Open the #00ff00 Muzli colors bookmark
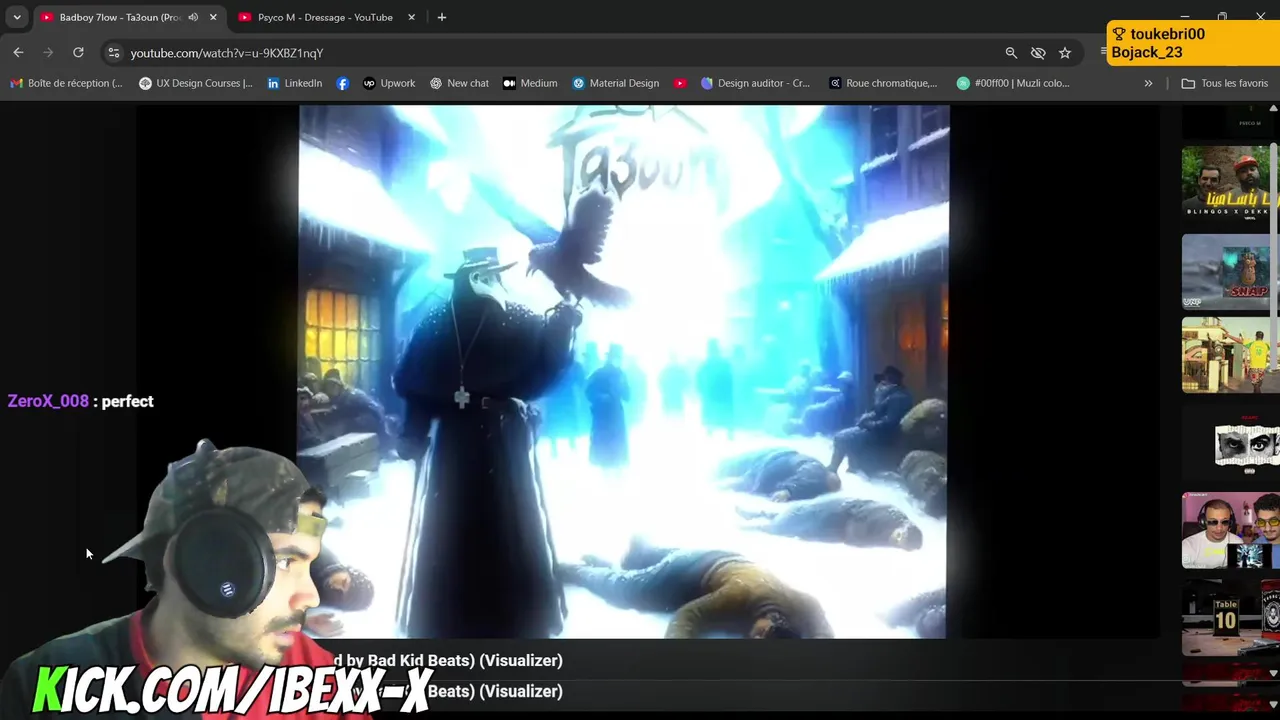Screen dimensions: 1280x720 point(1013,83)
